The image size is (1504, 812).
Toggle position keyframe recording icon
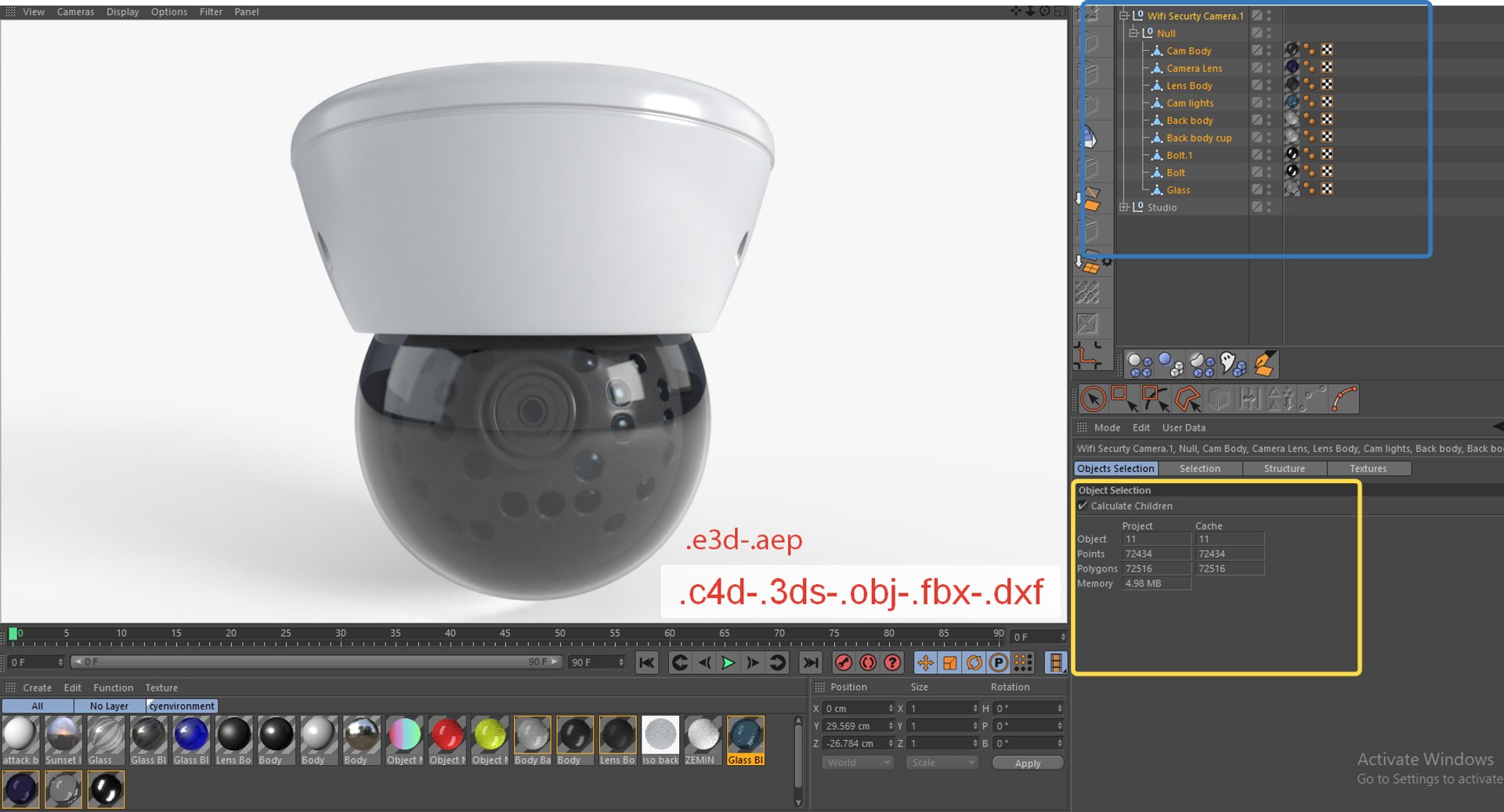(925, 662)
